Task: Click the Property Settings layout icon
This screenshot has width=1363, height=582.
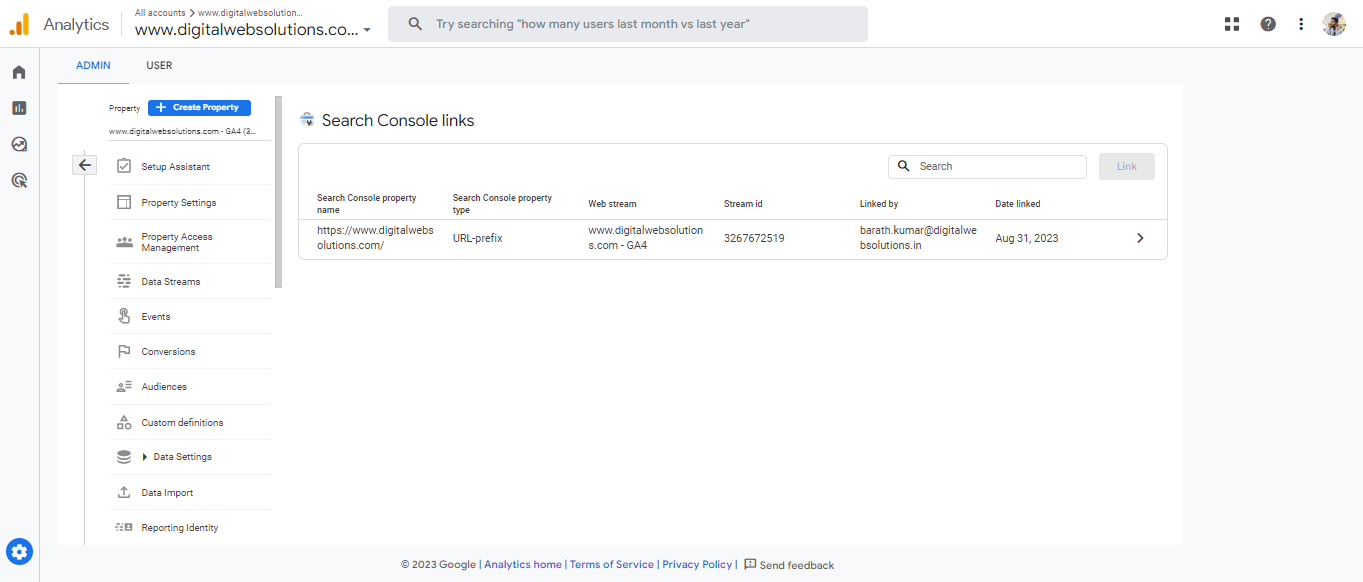Action: click(124, 202)
